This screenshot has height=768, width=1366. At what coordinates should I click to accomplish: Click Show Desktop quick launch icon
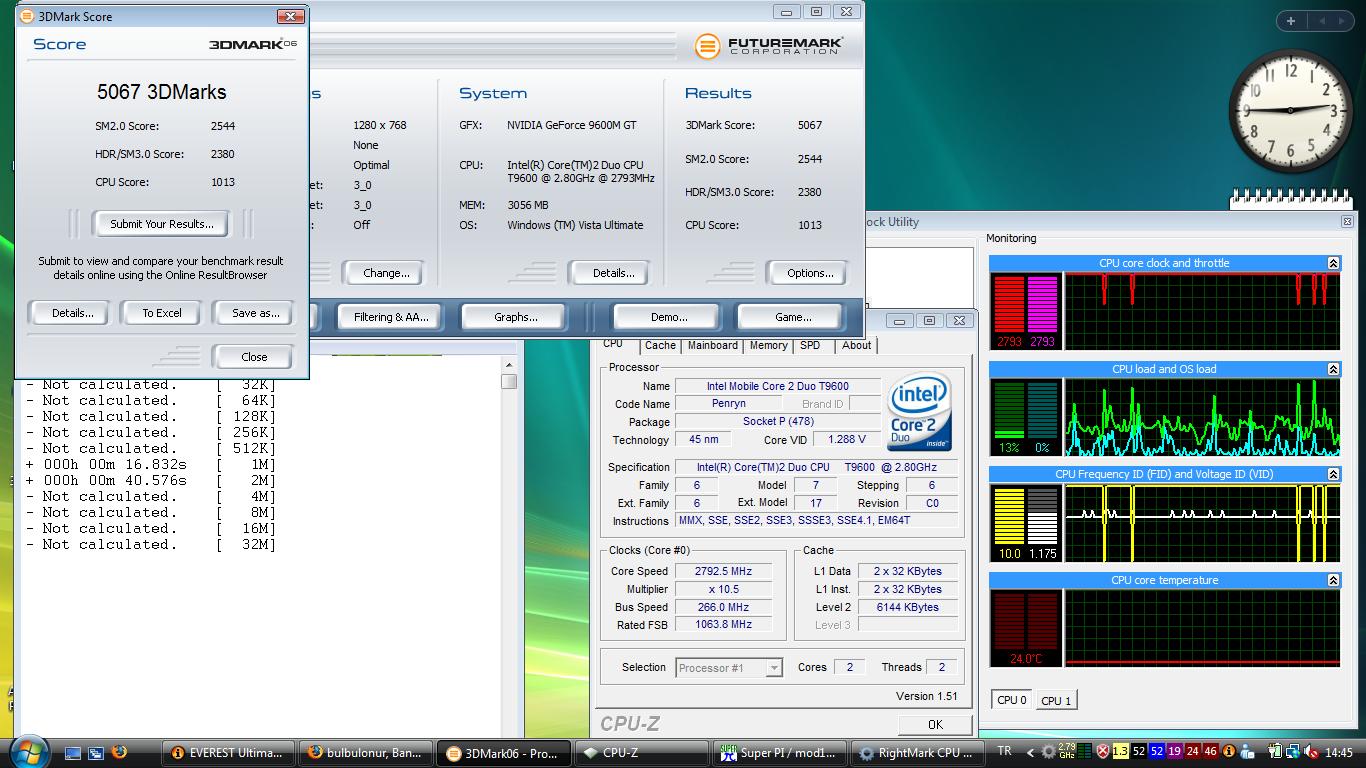73,753
